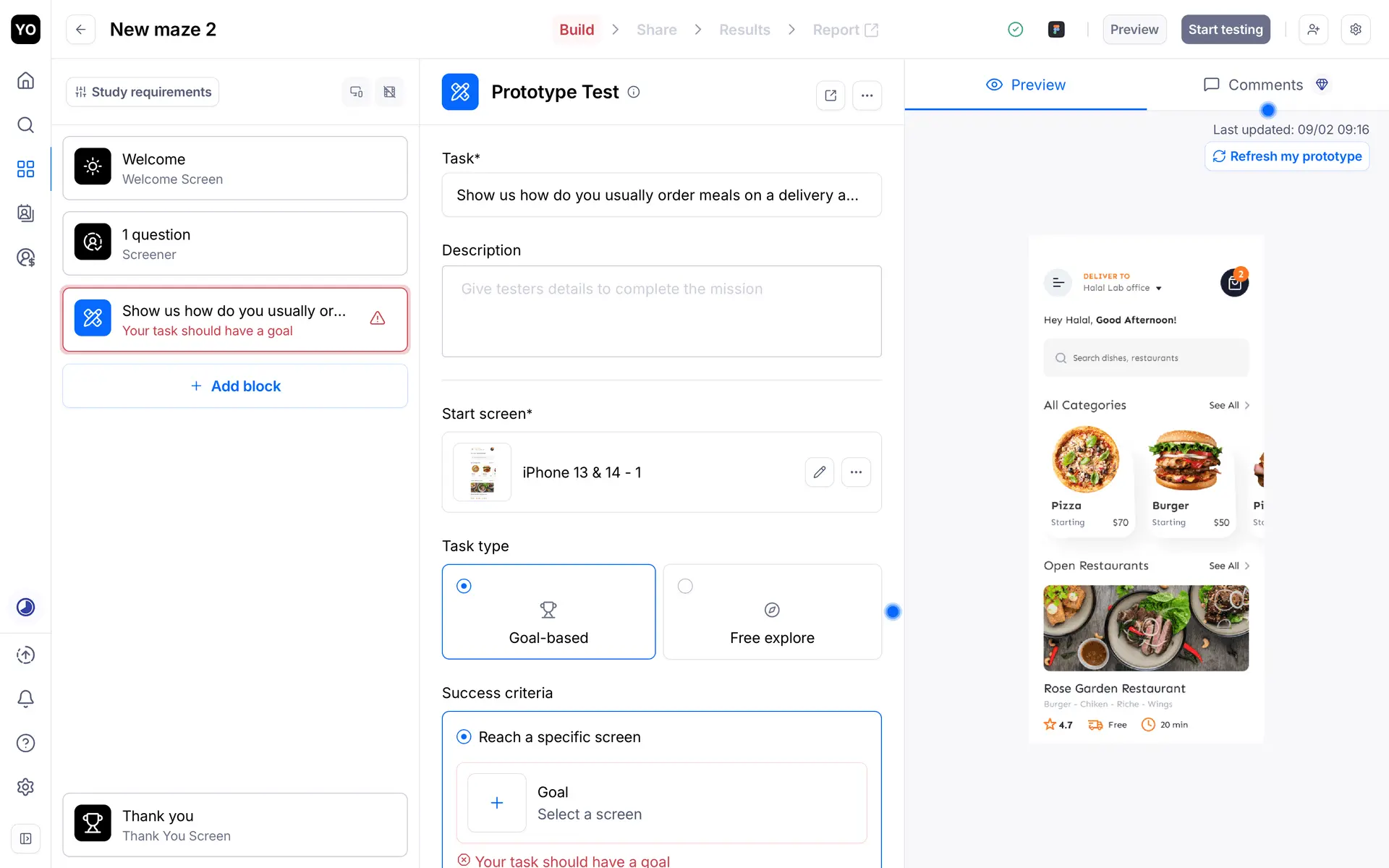Open prototype in new window icon
This screenshot has width=1389, height=868.
(x=831, y=95)
